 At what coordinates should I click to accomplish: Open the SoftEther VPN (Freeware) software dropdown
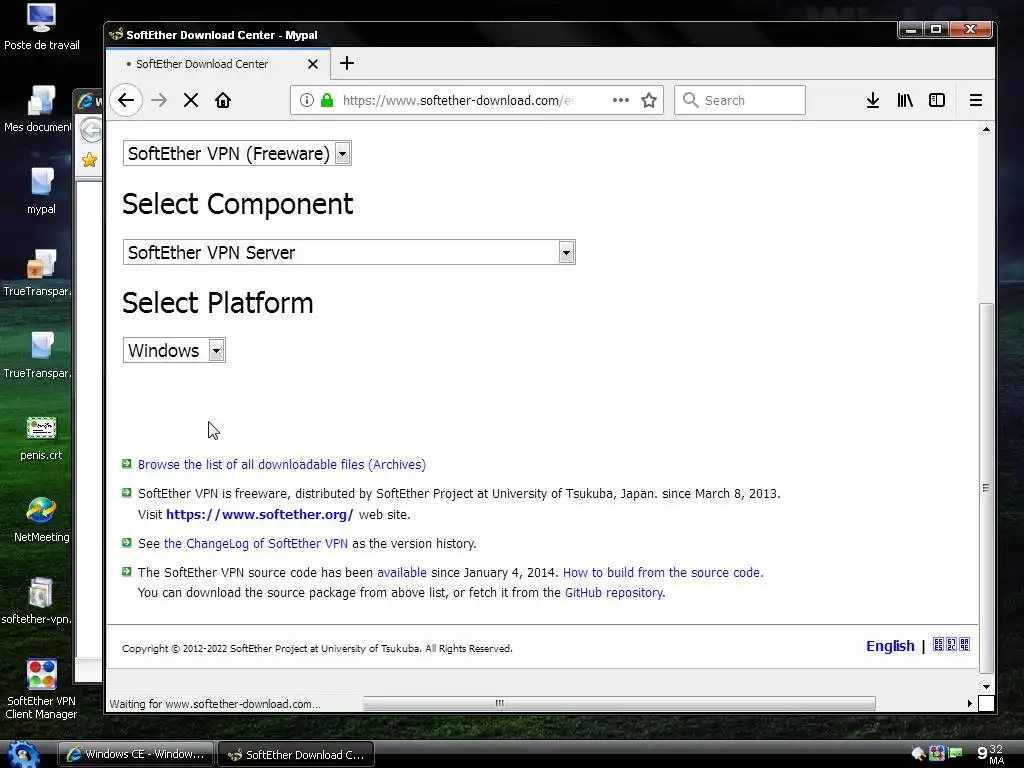pyautogui.click(x=237, y=153)
